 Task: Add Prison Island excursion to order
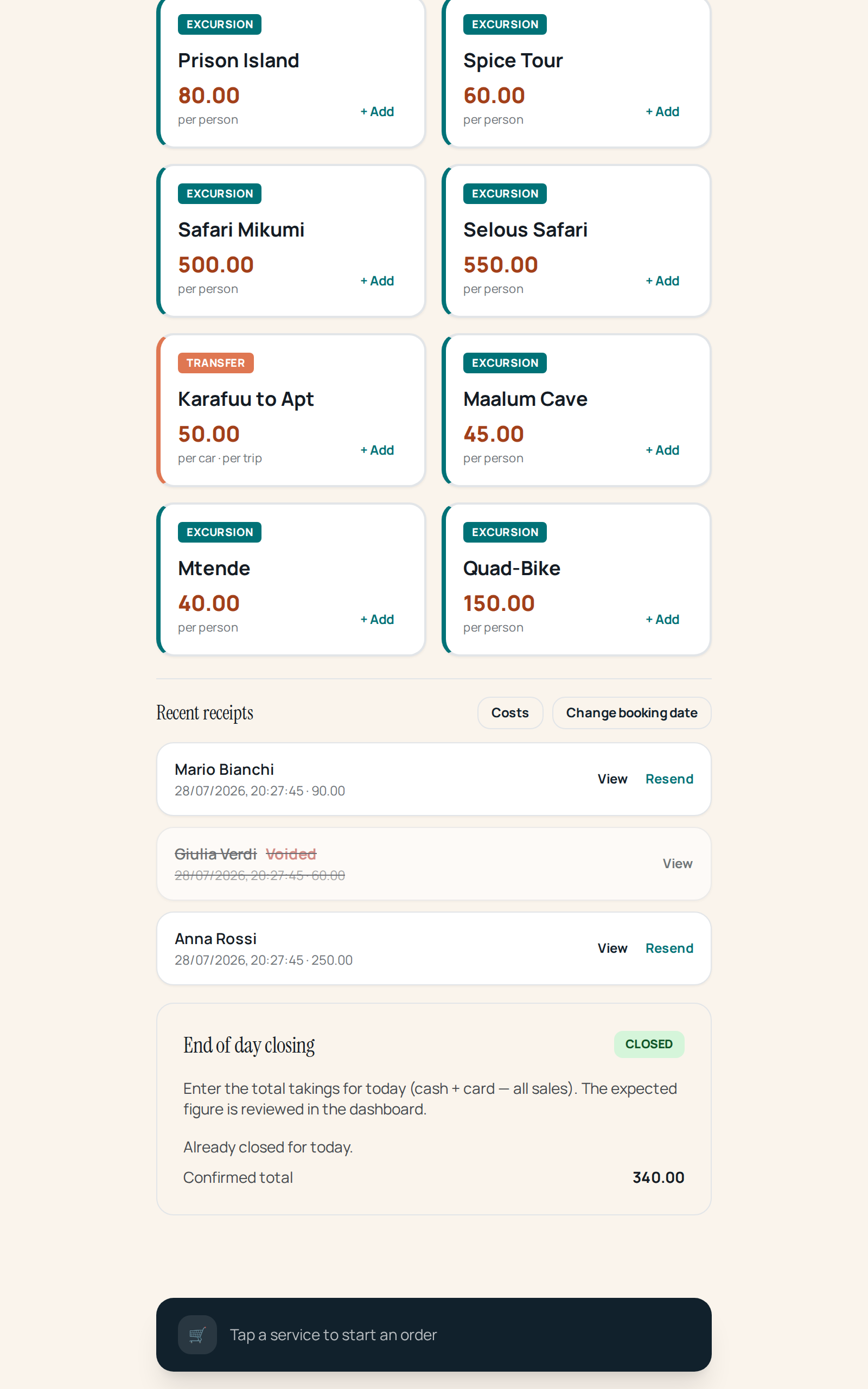point(377,112)
